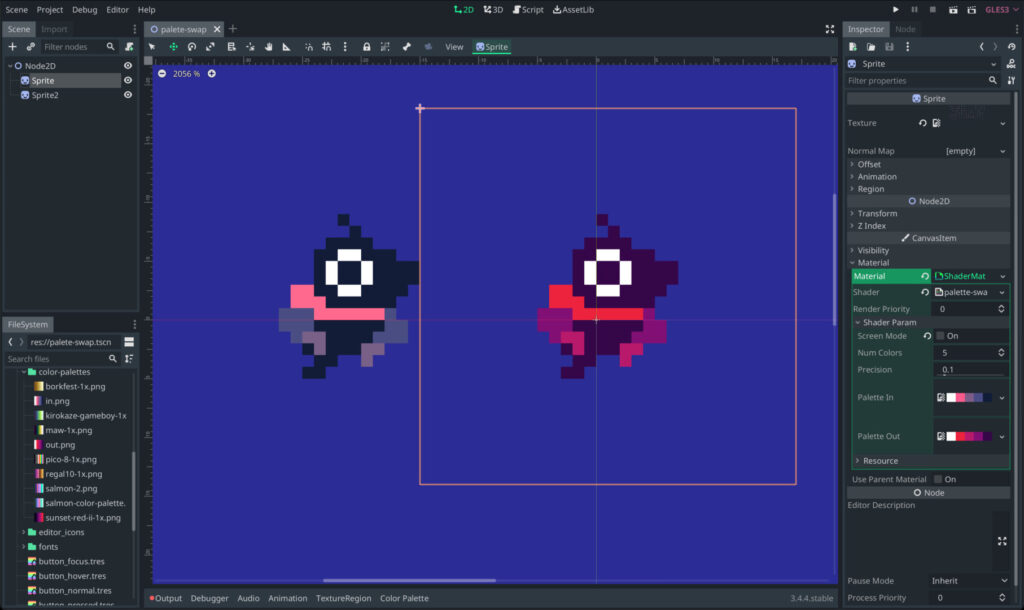The width and height of the screenshot is (1024, 610).
Task: Open the Project menu
Action: tap(50, 9)
